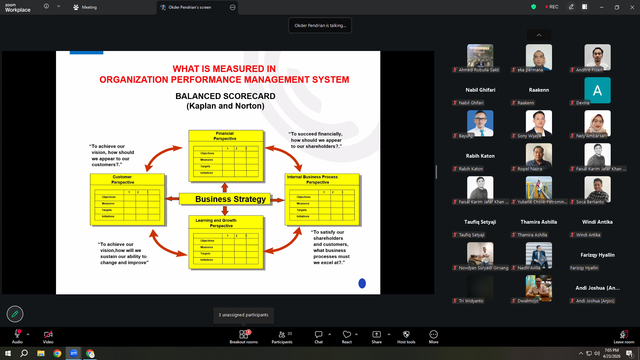
Task: Select Ropel Nazra's video thumbnail
Action: click(x=539, y=157)
